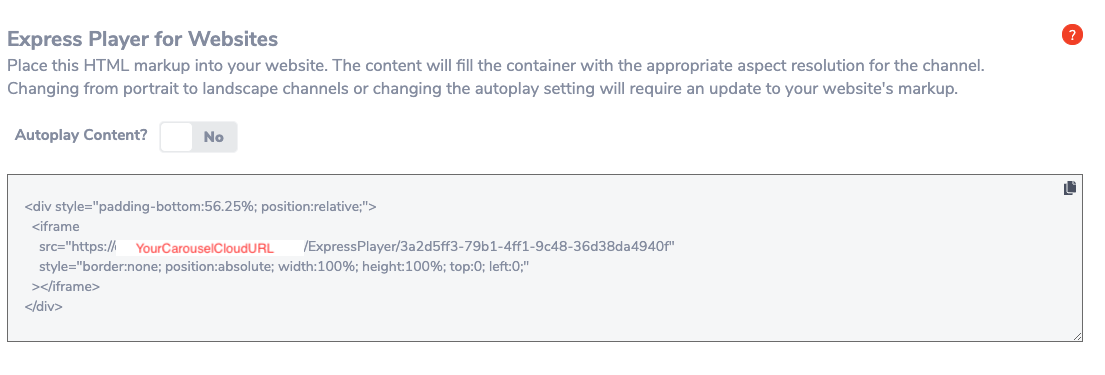The image size is (1105, 375).
Task: Click the closing div tag in the code
Action: point(44,307)
